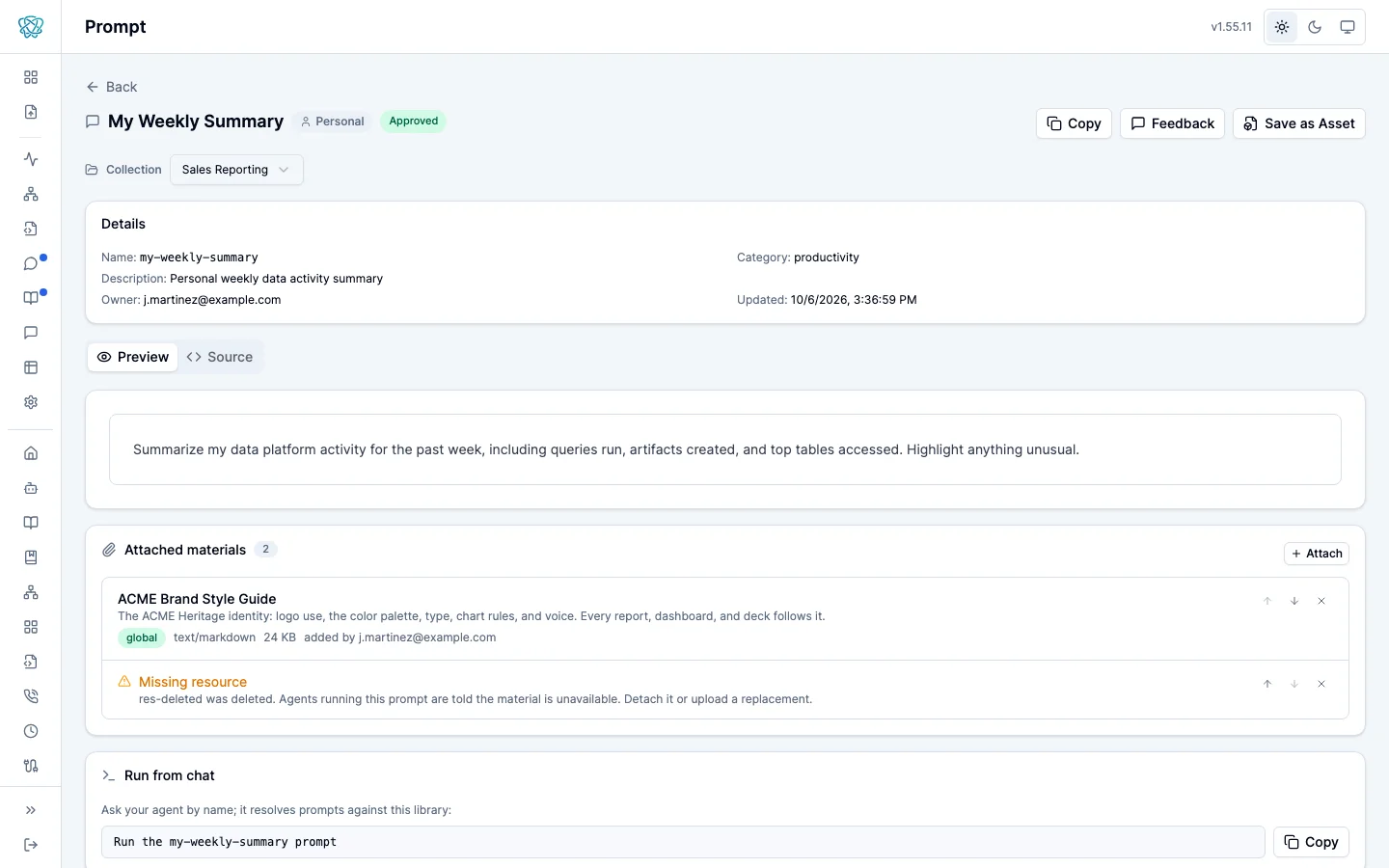1389x868 pixels.
Task: Select the Preview tab
Action: click(x=133, y=357)
